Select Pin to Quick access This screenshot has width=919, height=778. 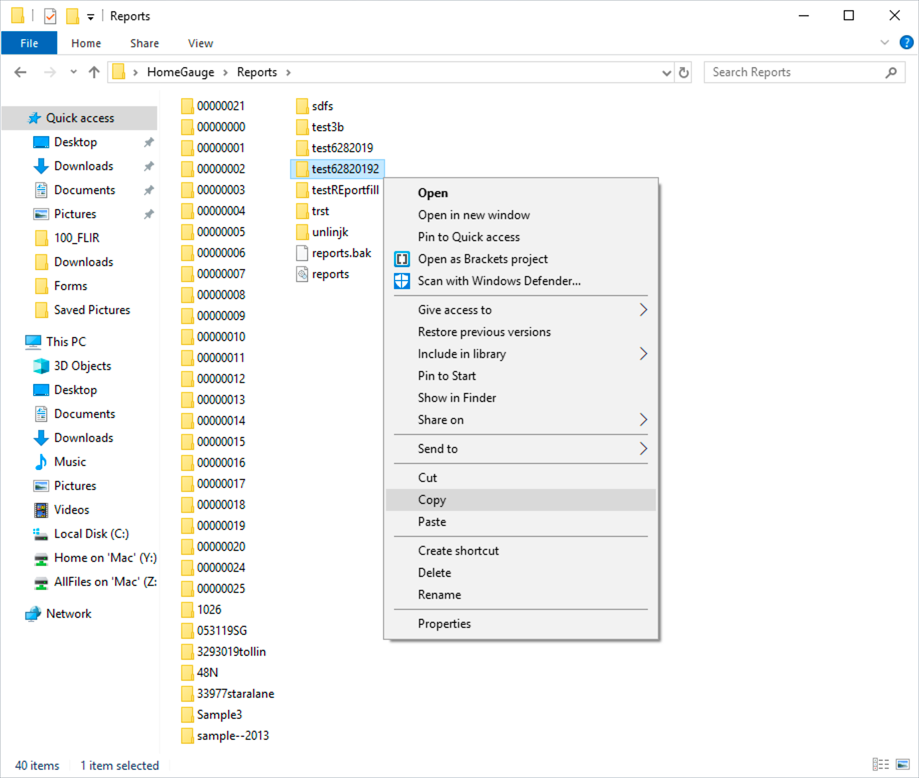click(x=520, y=237)
